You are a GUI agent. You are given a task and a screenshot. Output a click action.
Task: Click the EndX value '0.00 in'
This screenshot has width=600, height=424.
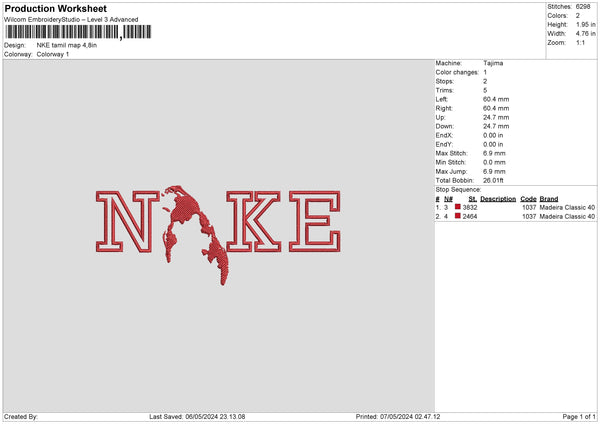(493, 135)
